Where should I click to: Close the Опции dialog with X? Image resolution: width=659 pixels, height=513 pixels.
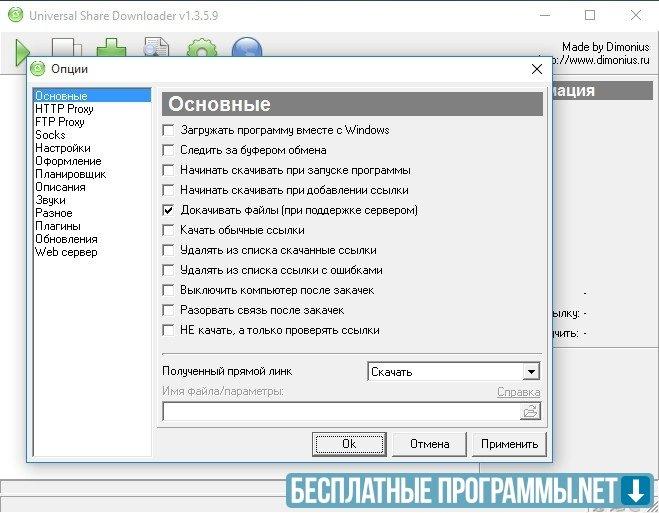[x=537, y=69]
